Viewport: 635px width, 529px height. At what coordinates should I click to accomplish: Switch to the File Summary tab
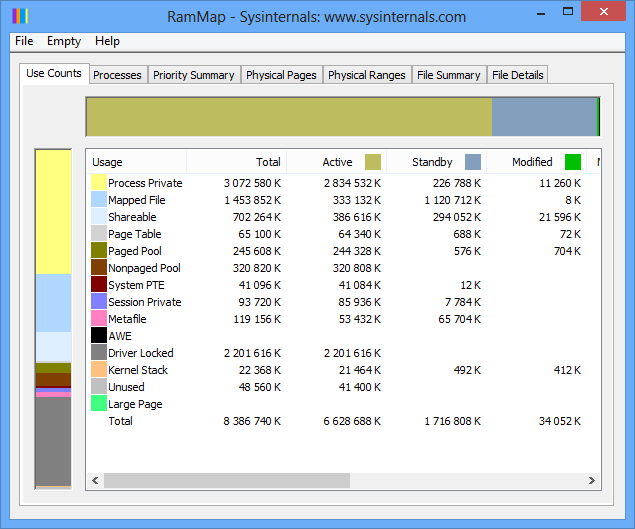449,75
